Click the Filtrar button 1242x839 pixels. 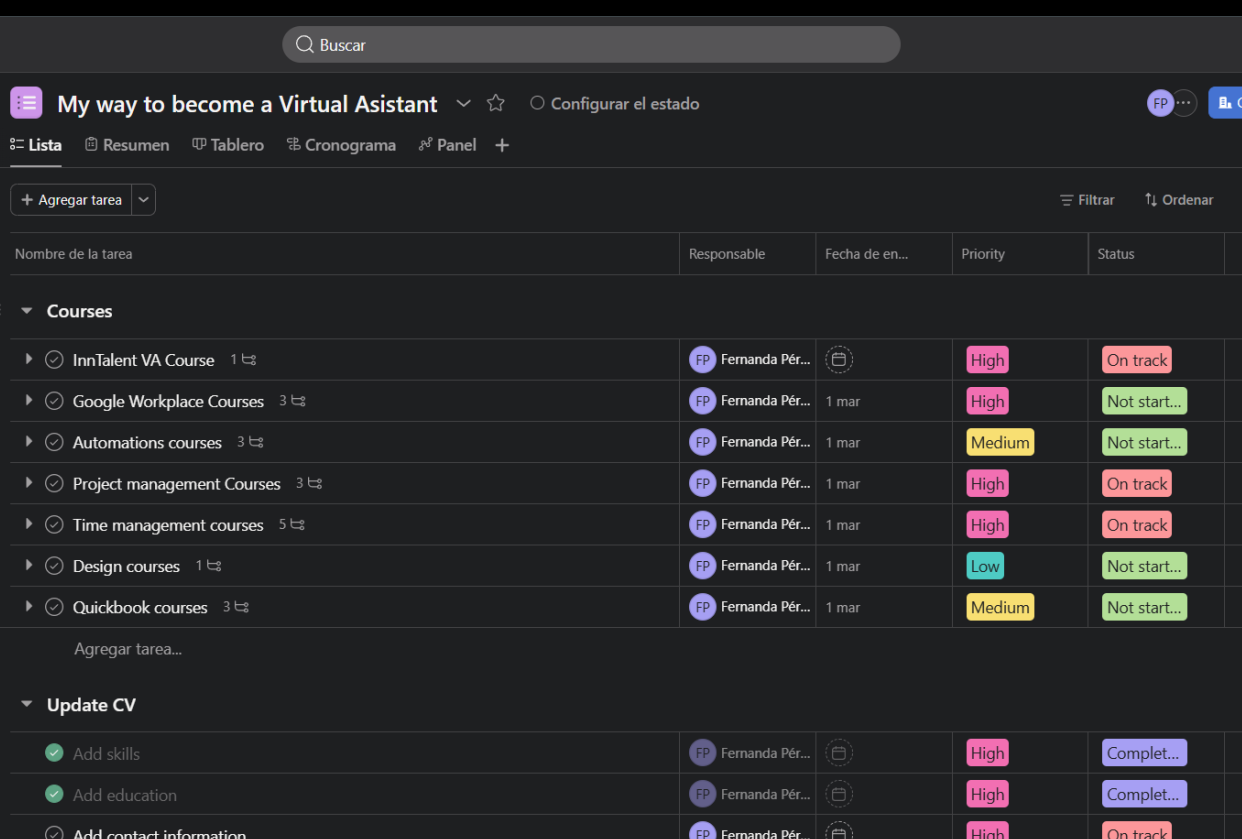(x=1087, y=200)
